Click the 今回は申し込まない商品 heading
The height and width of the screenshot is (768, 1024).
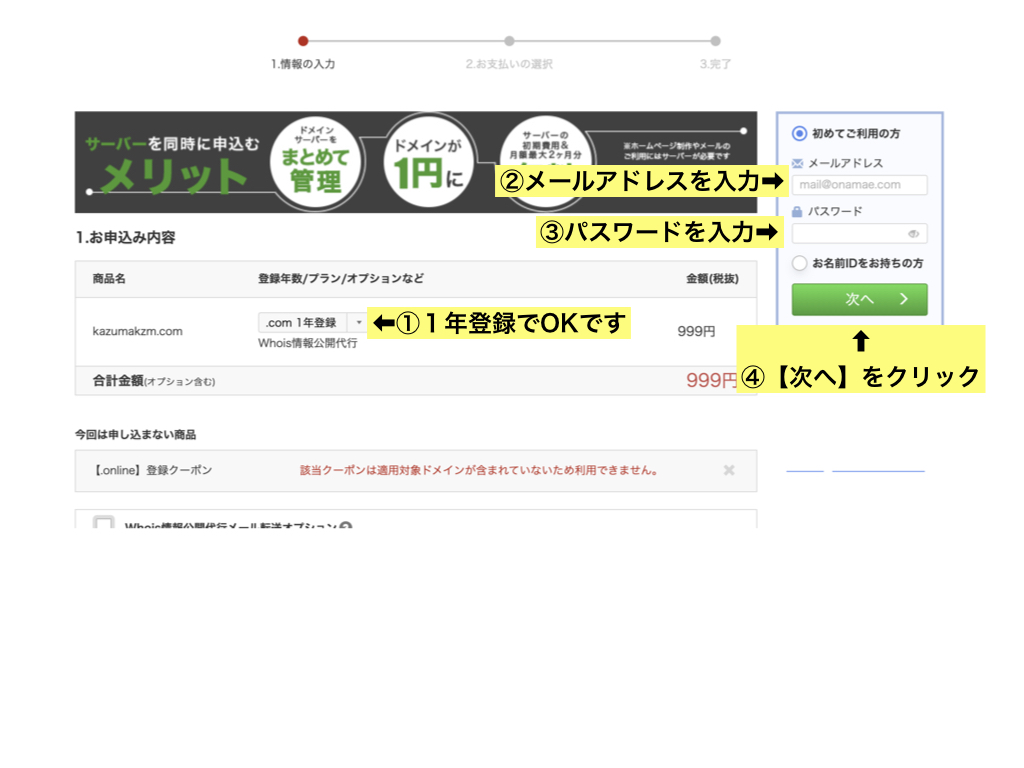[x=135, y=435]
